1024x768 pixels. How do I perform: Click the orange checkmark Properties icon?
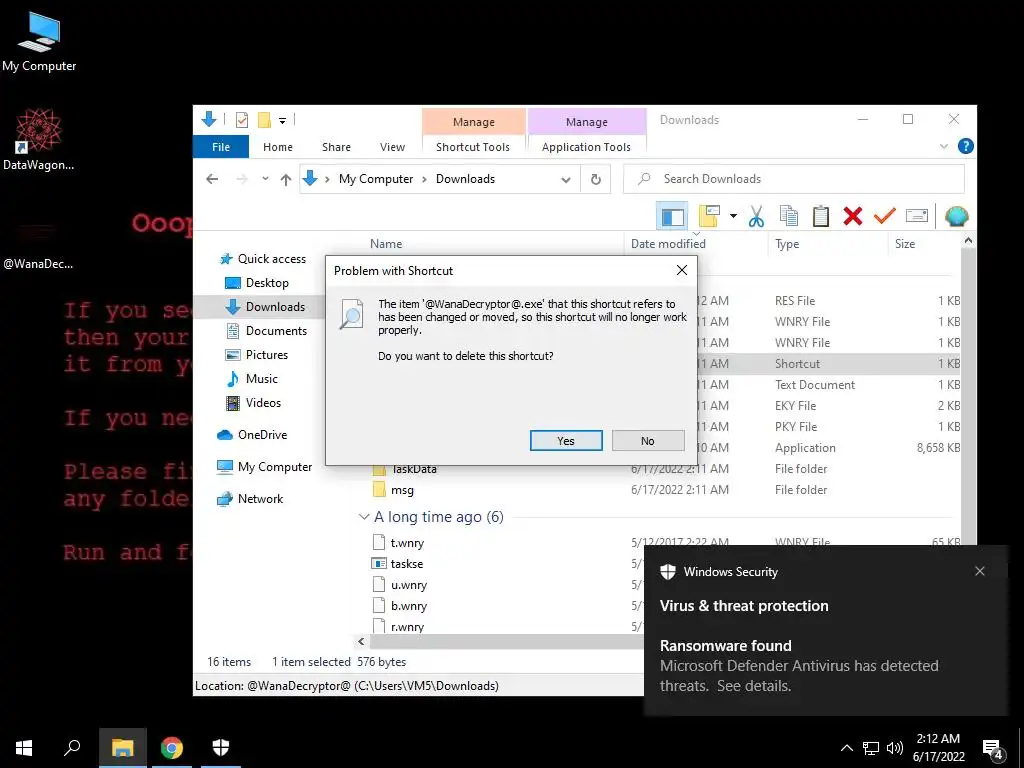click(884, 216)
